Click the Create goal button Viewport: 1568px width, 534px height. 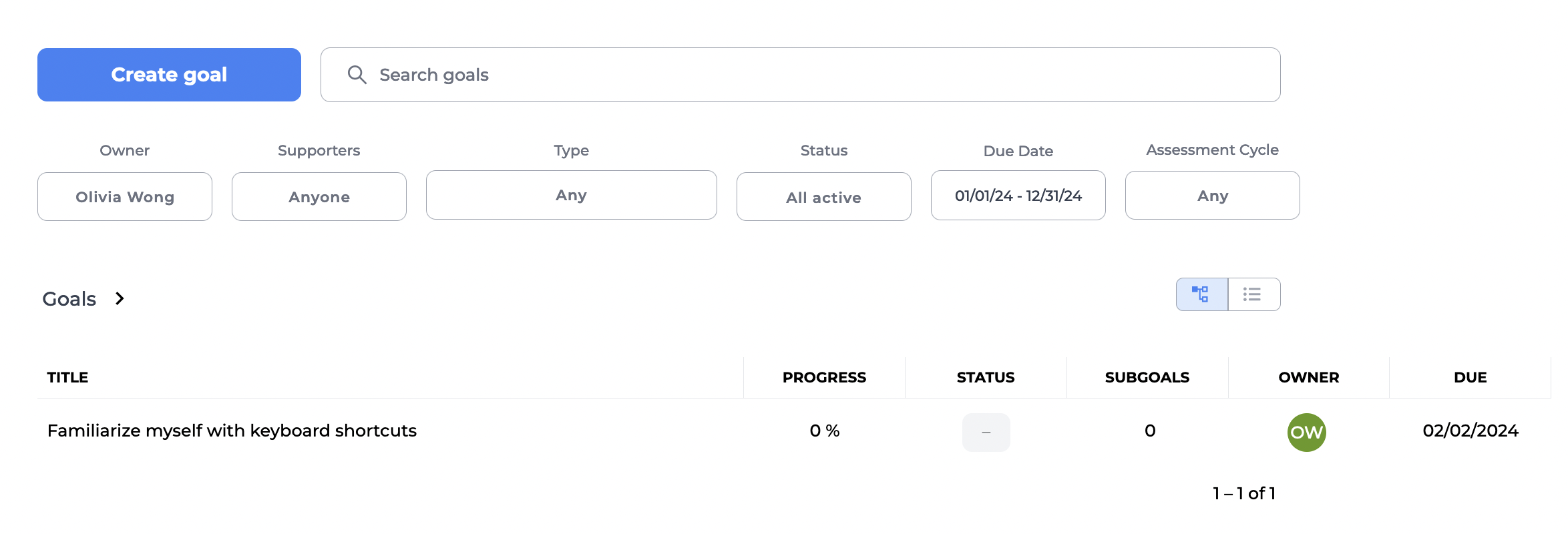[169, 75]
